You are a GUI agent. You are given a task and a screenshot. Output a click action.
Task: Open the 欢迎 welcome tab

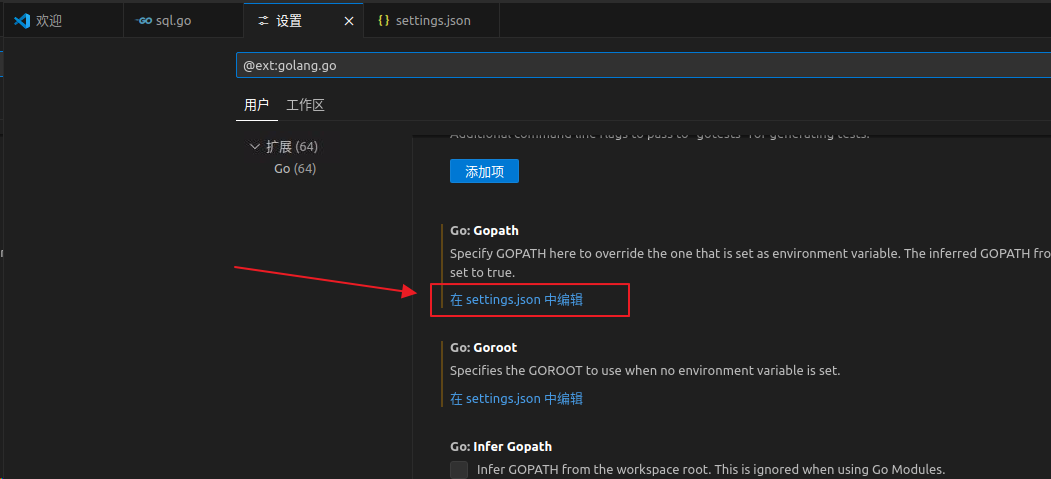click(63, 21)
